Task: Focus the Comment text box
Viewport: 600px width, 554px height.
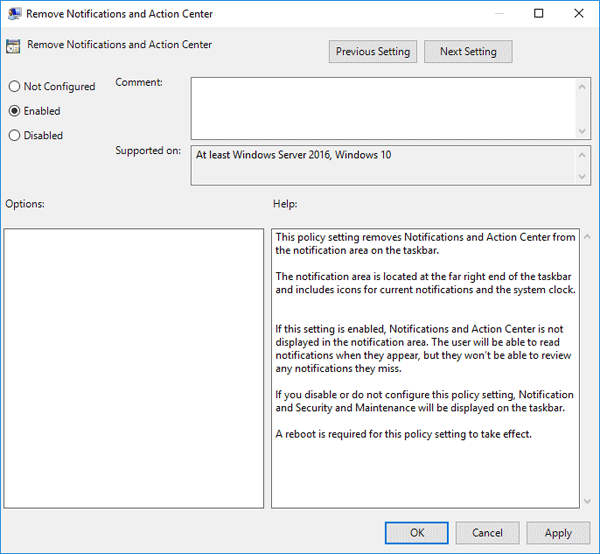Action: (x=382, y=108)
